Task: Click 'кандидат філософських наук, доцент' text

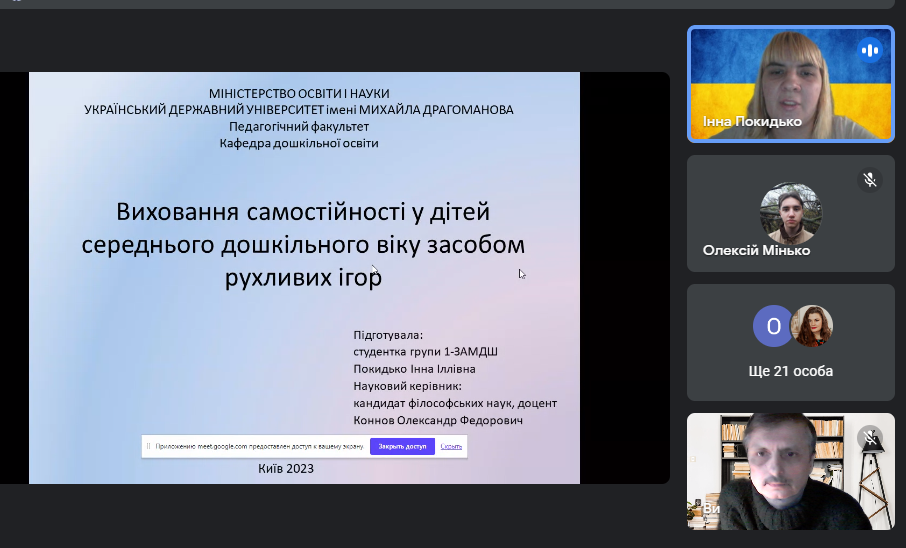Action: point(455,403)
